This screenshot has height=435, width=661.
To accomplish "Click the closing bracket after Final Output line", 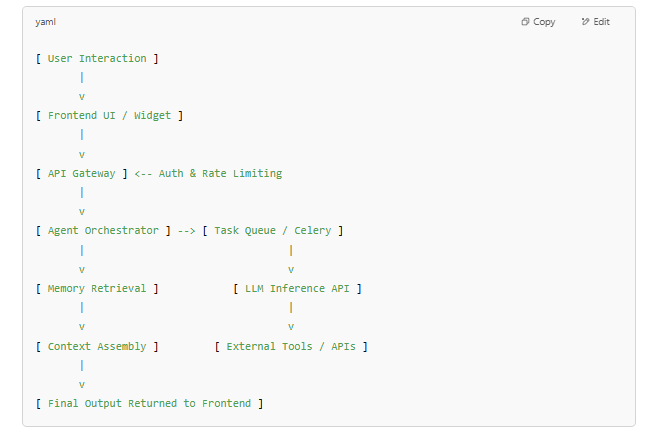I will point(261,403).
